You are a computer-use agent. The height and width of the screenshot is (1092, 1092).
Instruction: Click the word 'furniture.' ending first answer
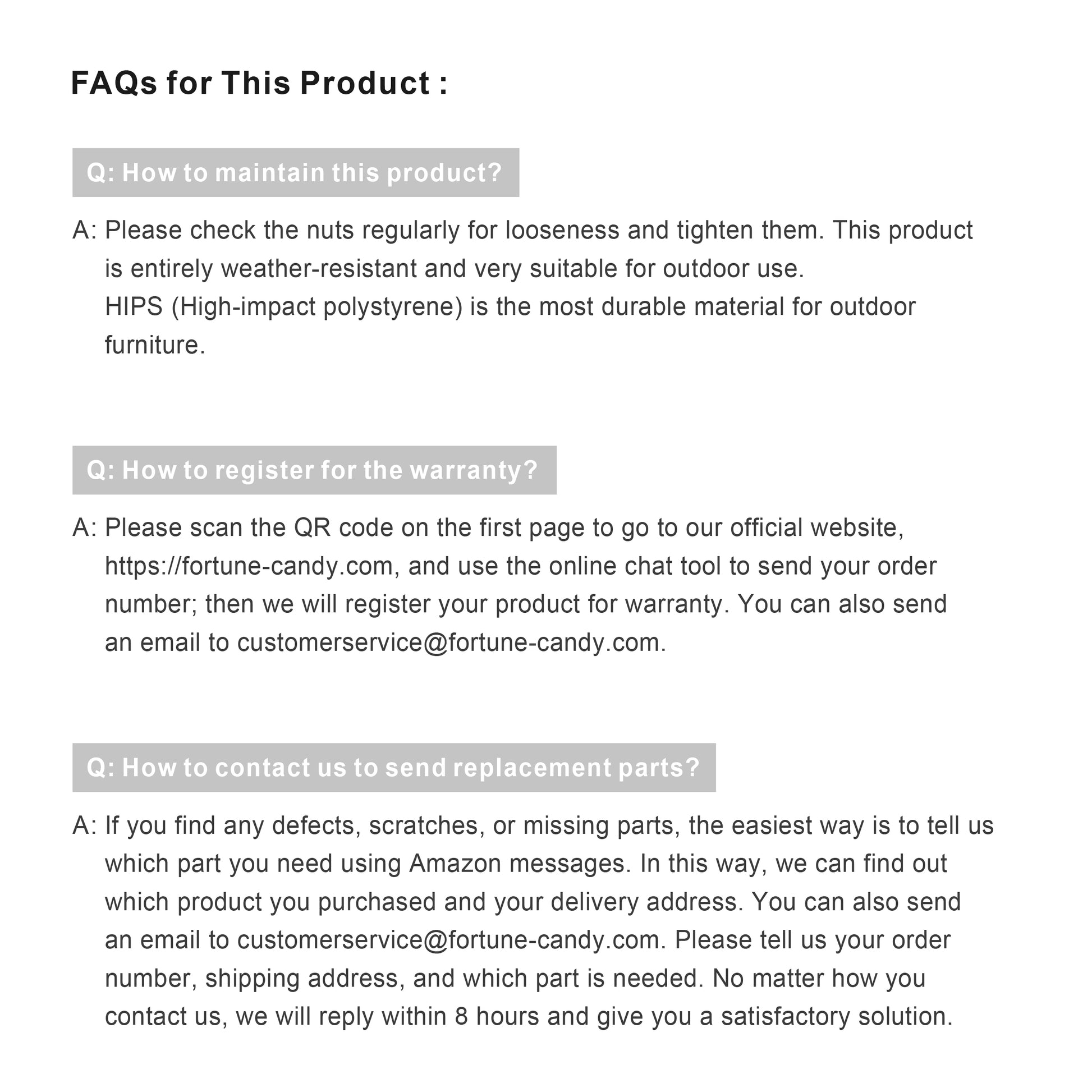[155, 345]
